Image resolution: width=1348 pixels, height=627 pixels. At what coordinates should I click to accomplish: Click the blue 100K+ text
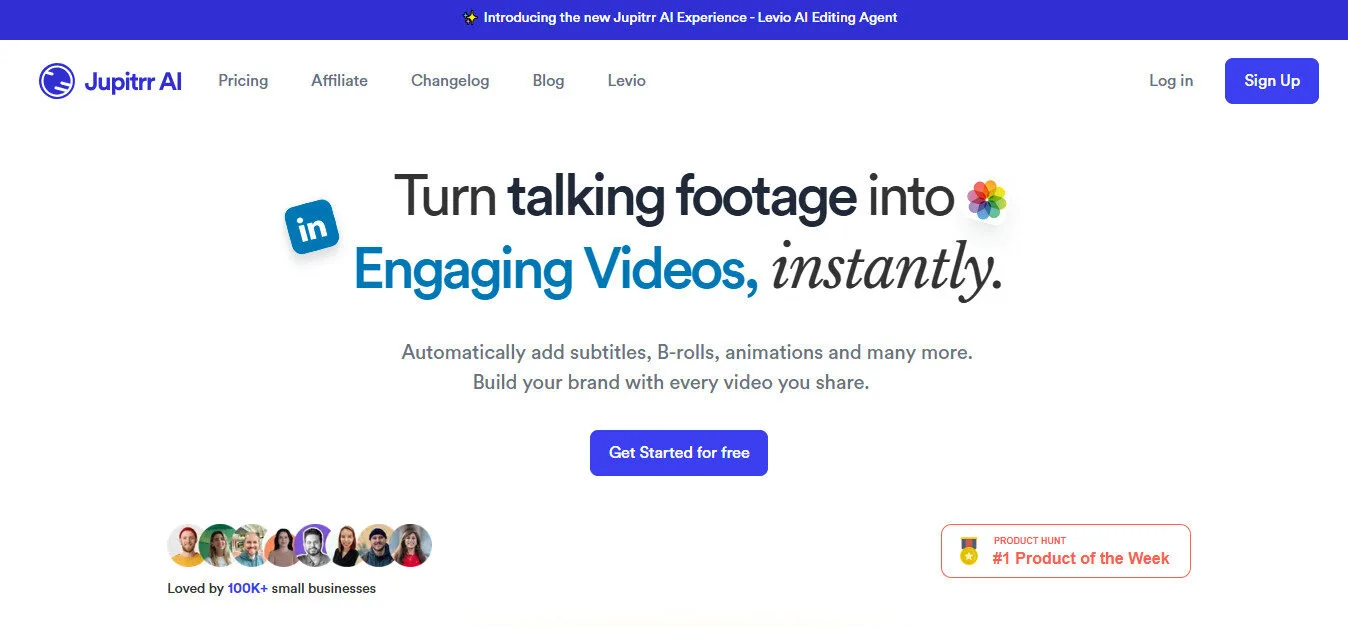click(247, 589)
